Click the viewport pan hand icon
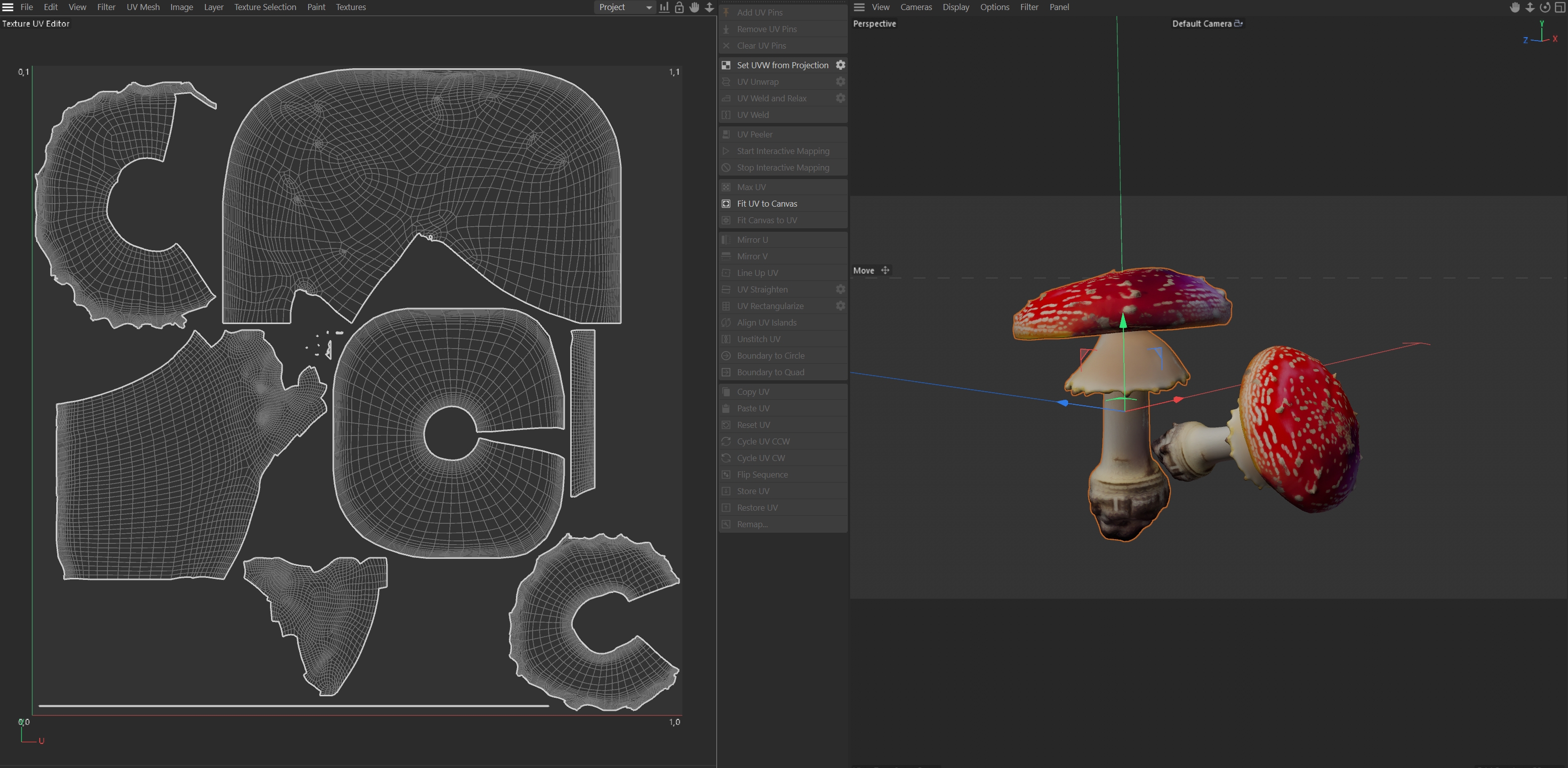This screenshot has width=1568, height=768. click(1515, 8)
